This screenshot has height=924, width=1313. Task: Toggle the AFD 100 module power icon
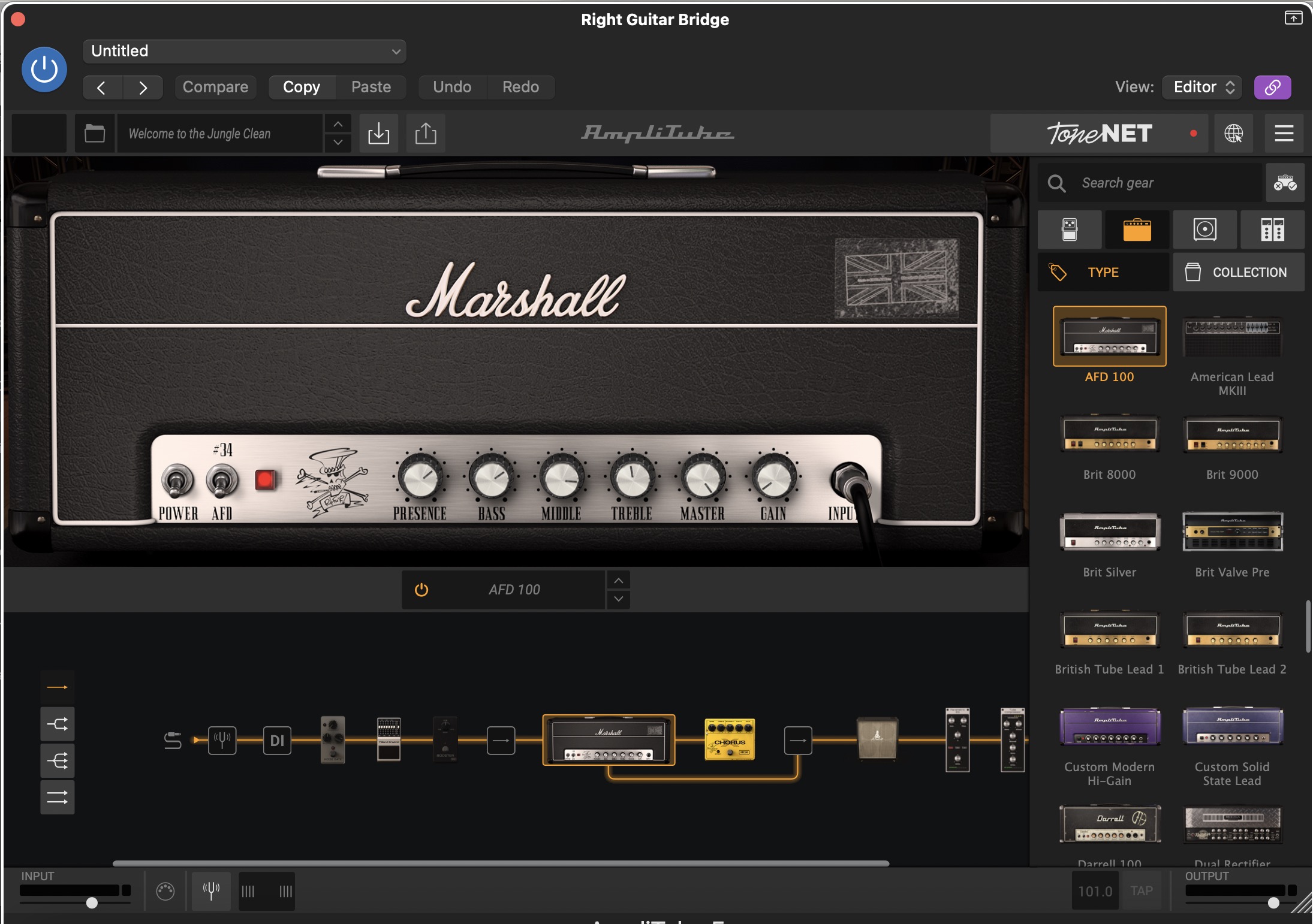point(421,590)
